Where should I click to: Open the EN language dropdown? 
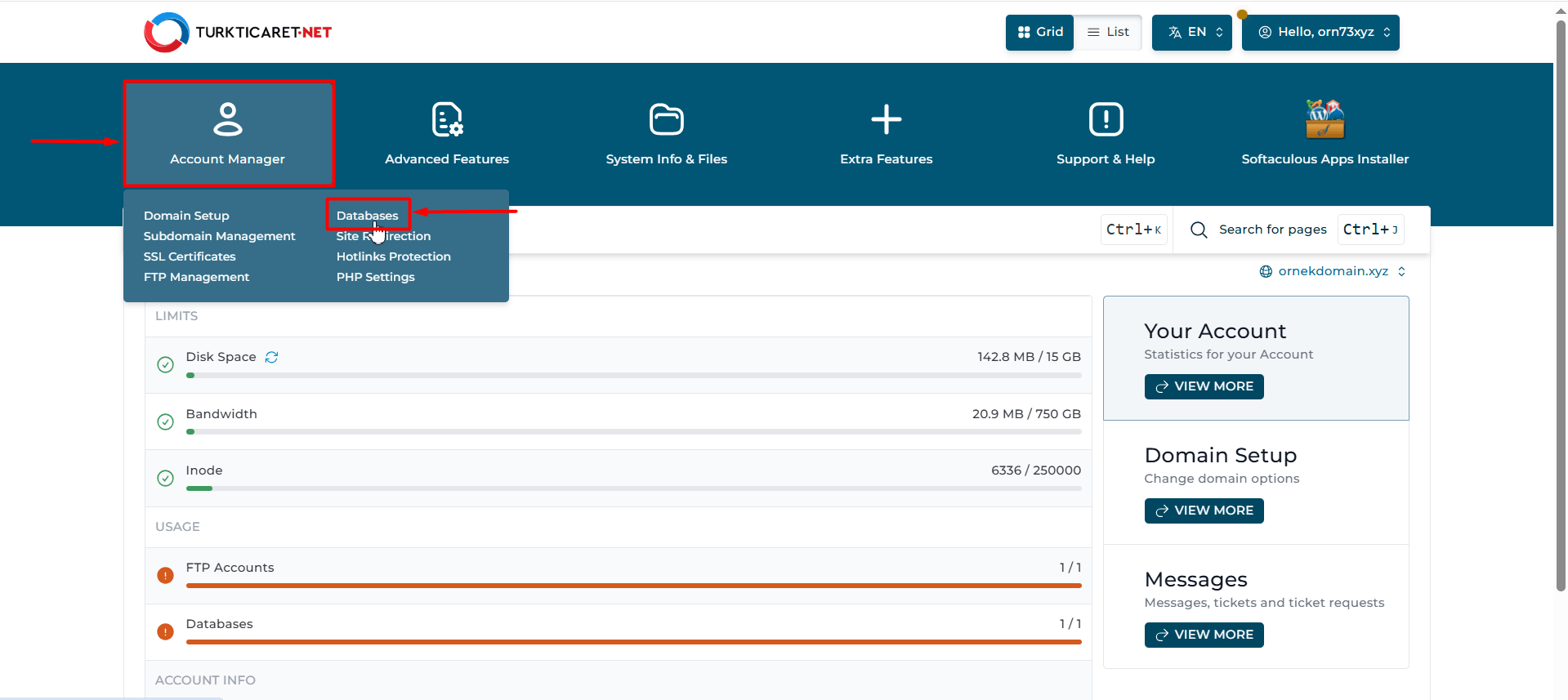coord(1191,32)
